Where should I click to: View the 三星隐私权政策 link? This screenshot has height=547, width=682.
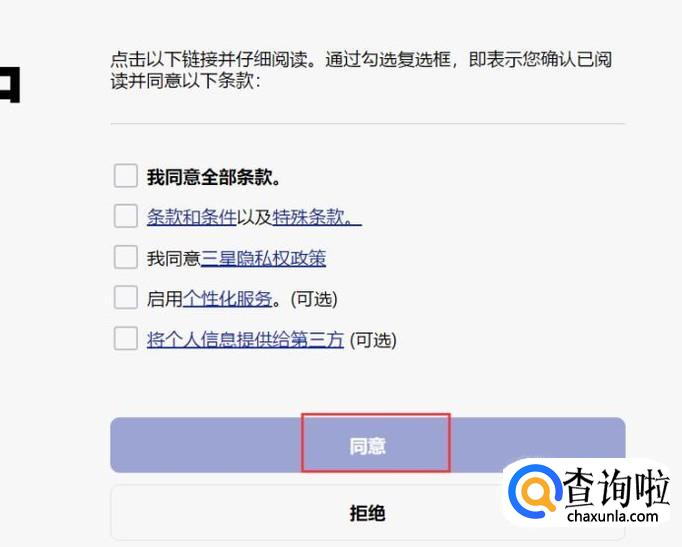pos(263,258)
